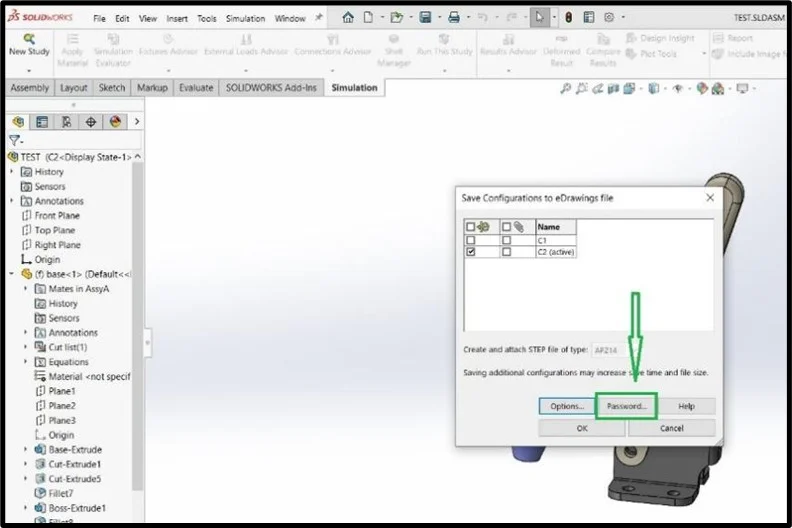Expand the top-level History folder in the tree
The height and width of the screenshot is (528, 792).
[12, 172]
